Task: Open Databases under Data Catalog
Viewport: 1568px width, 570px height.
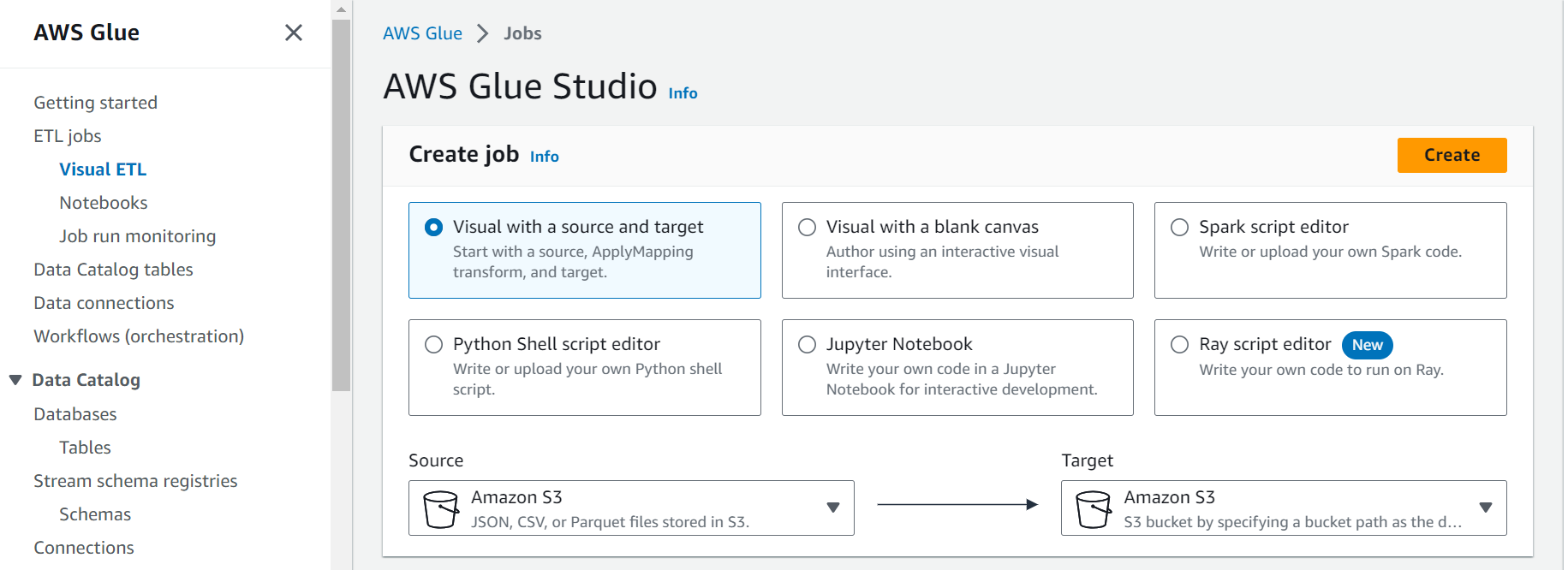Action: [x=75, y=414]
